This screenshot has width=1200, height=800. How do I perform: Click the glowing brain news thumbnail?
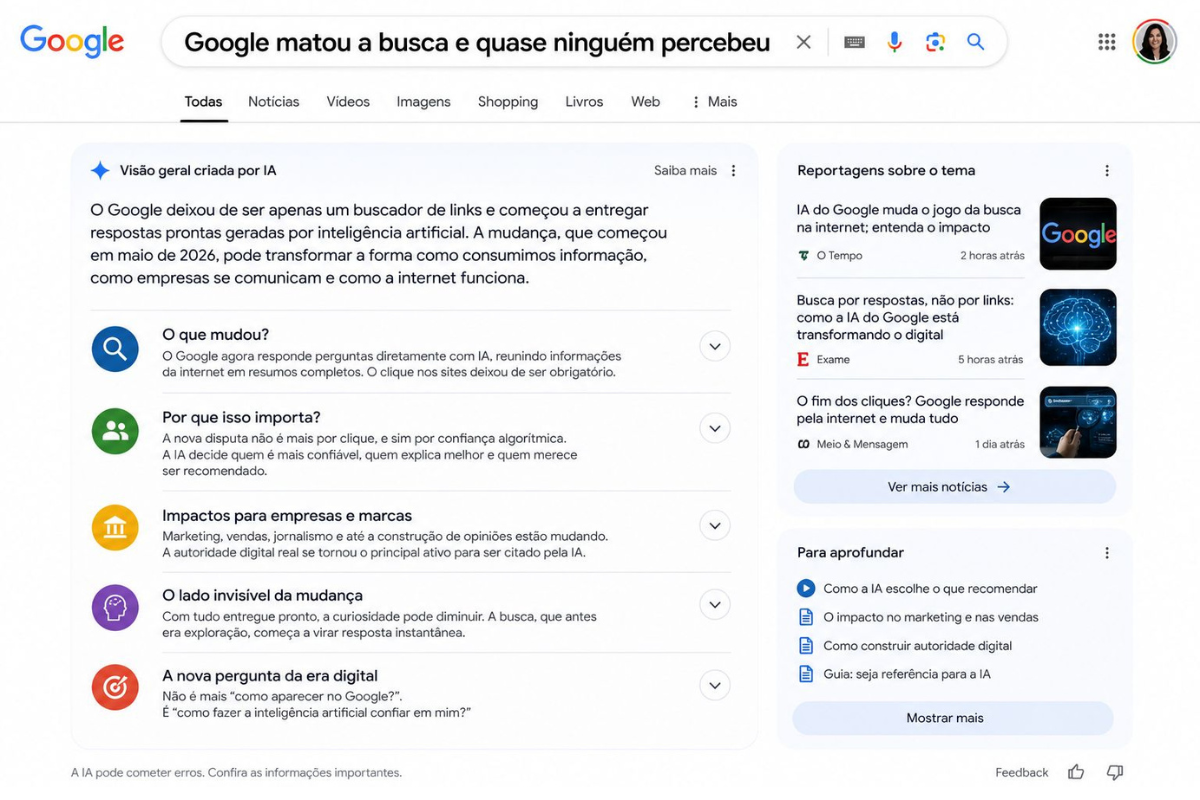1078,328
